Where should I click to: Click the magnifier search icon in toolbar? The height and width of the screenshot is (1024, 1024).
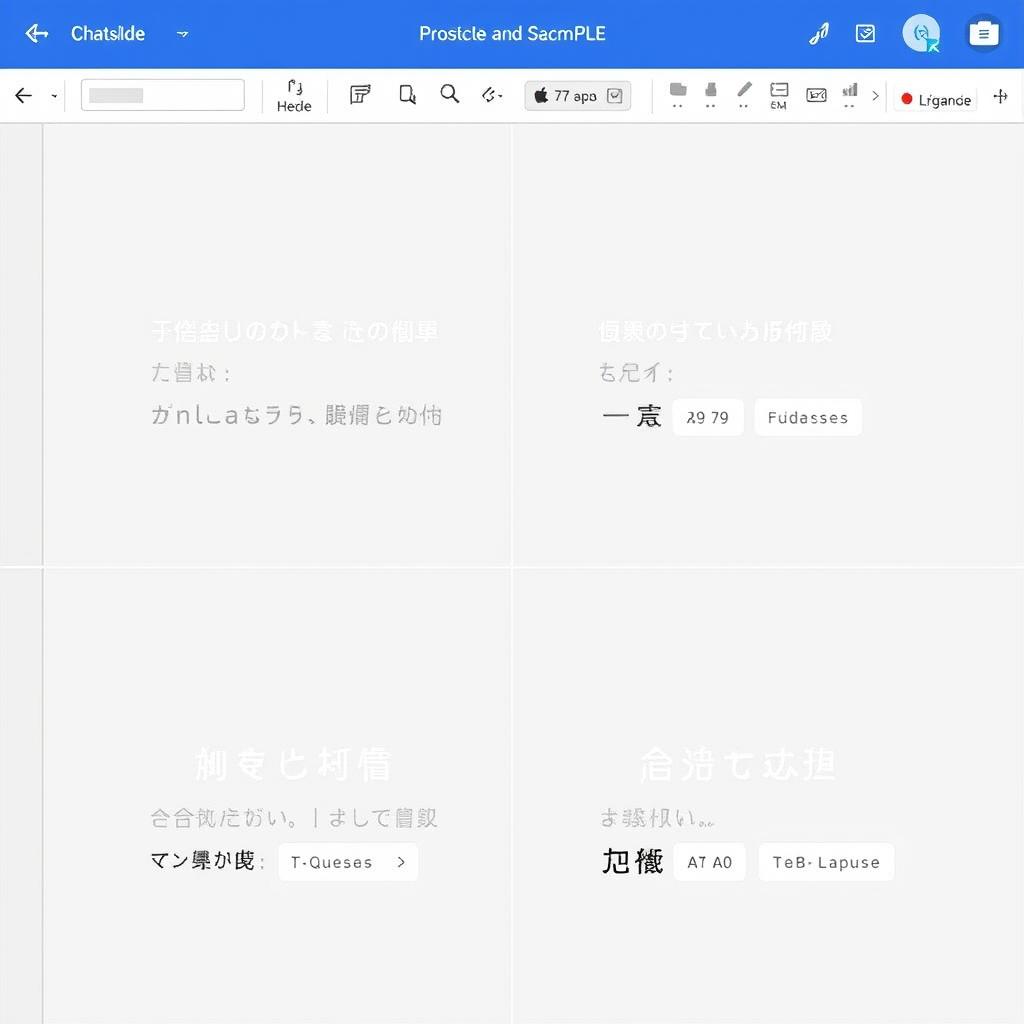tap(450, 94)
